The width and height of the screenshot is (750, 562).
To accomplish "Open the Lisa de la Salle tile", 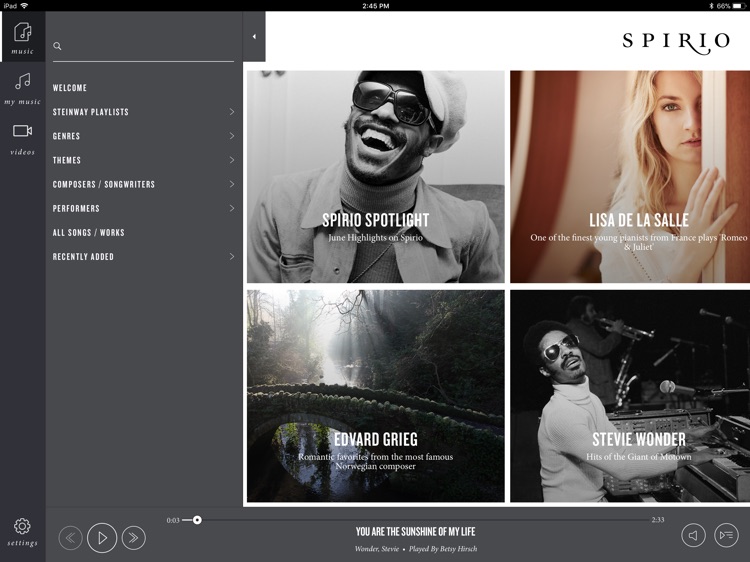I will (630, 177).
